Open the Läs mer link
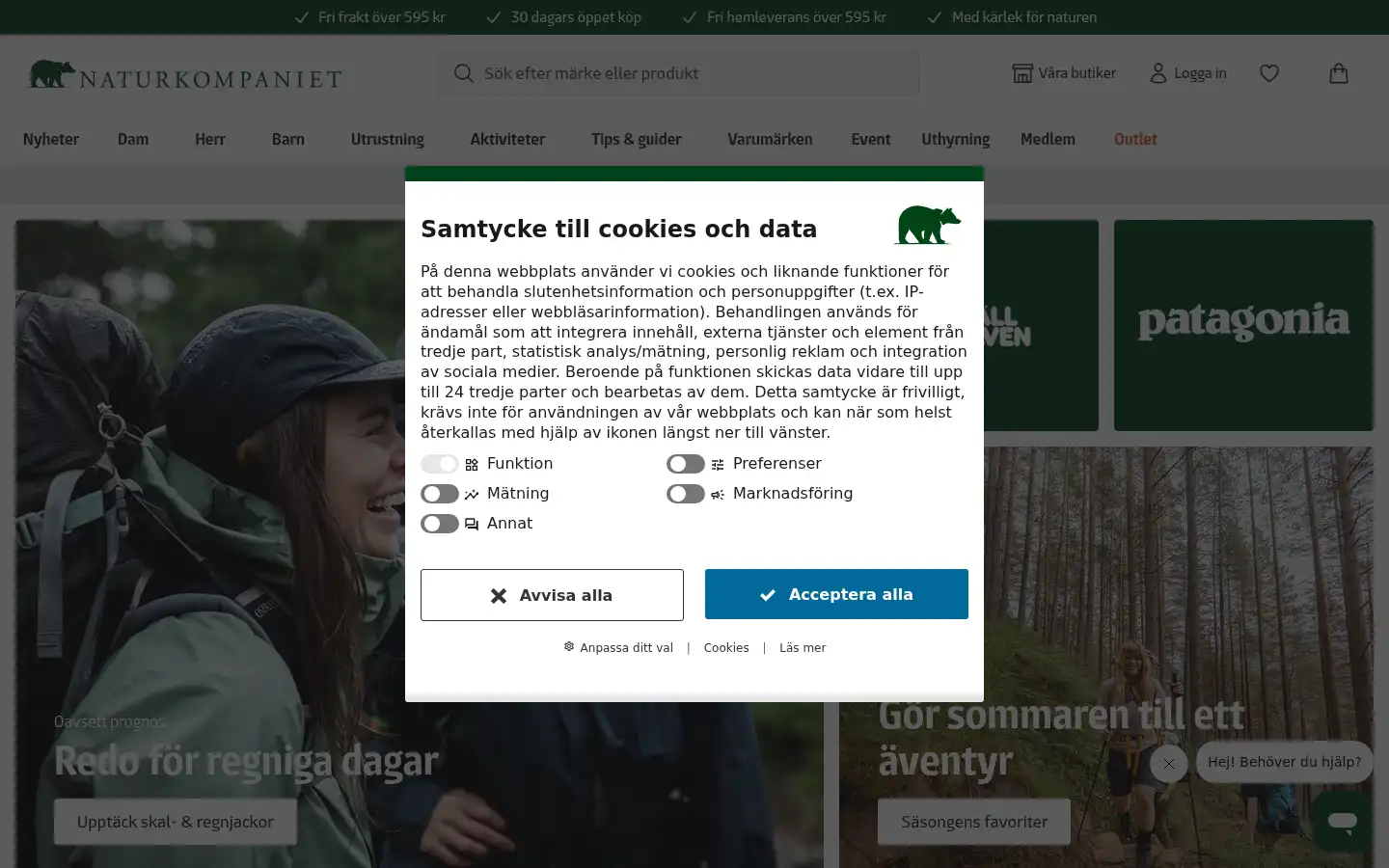The height and width of the screenshot is (868, 1389). pyautogui.click(x=803, y=647)
